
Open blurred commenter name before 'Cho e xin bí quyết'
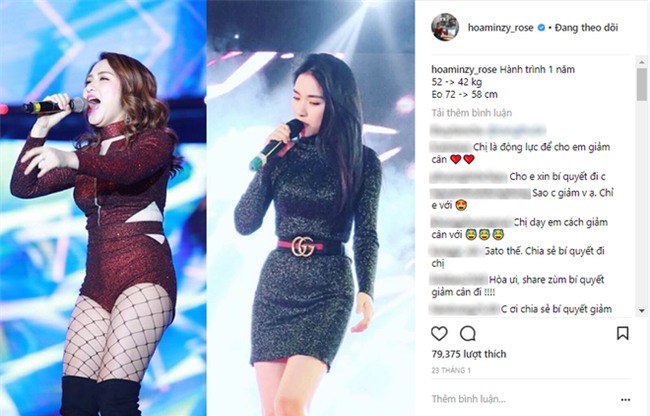point(468,177)
